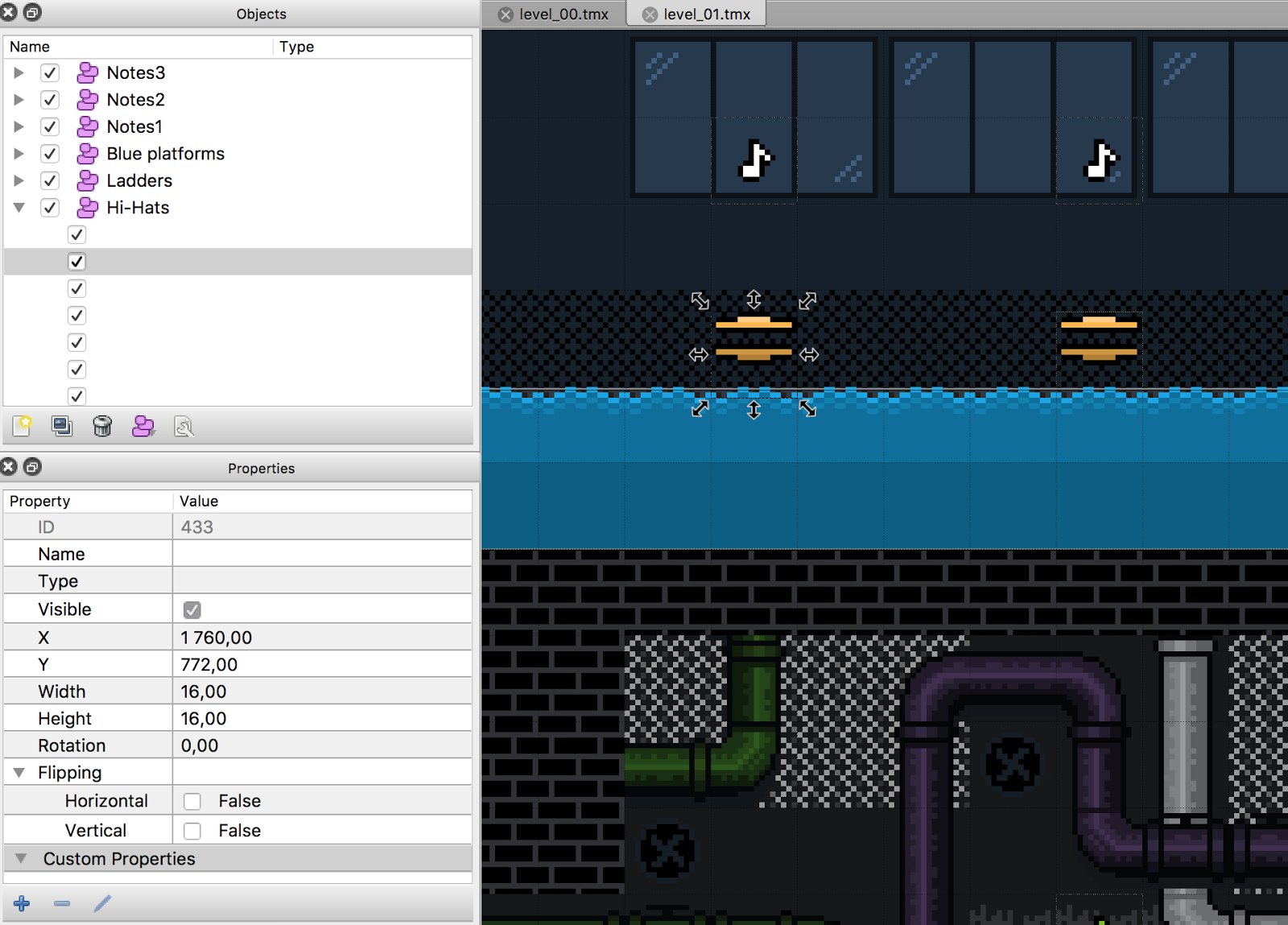Image resolution: width=1288 pixels, height=925 pixels.
Task: Expand the Notes2 layer
Action: [x=19, y=100]
